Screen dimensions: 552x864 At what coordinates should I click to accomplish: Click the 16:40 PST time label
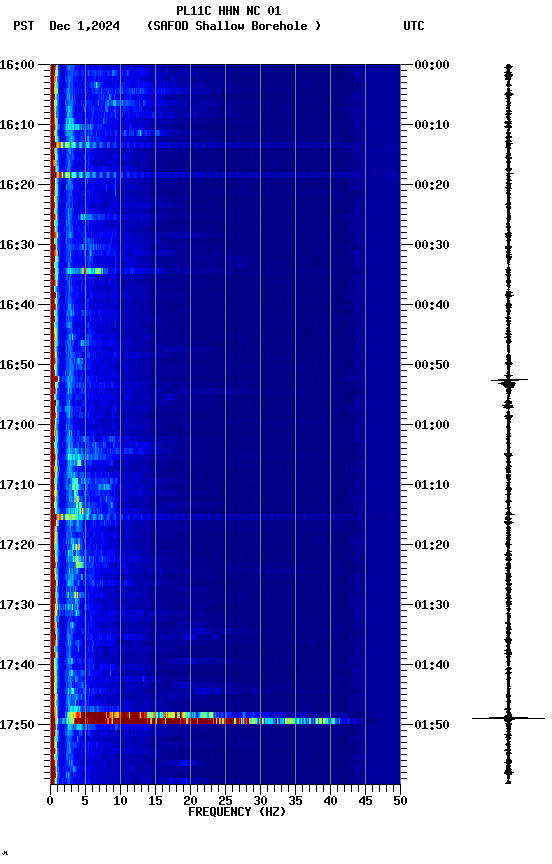point(17,305)
